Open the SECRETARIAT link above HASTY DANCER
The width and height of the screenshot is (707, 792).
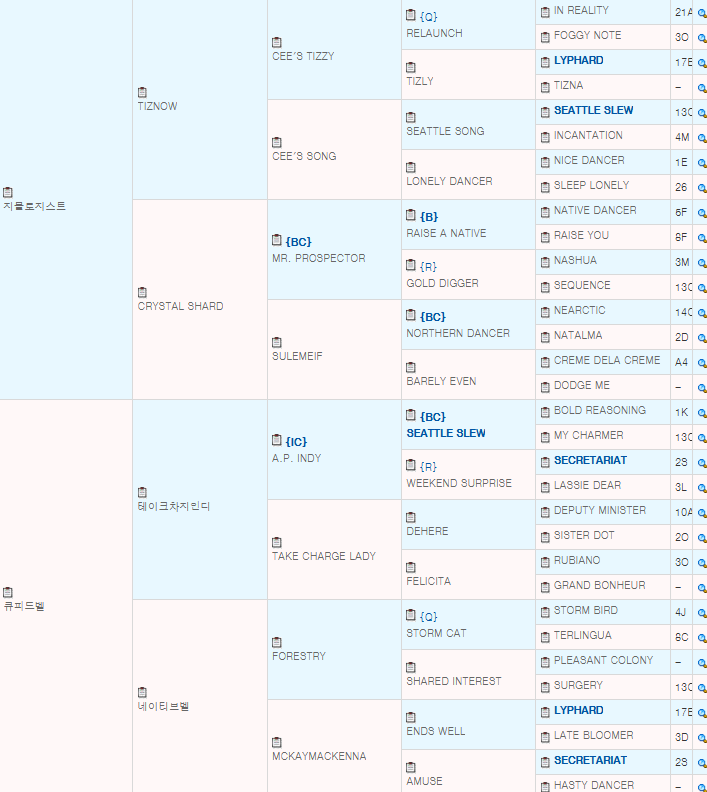click(x=590, y=760)
